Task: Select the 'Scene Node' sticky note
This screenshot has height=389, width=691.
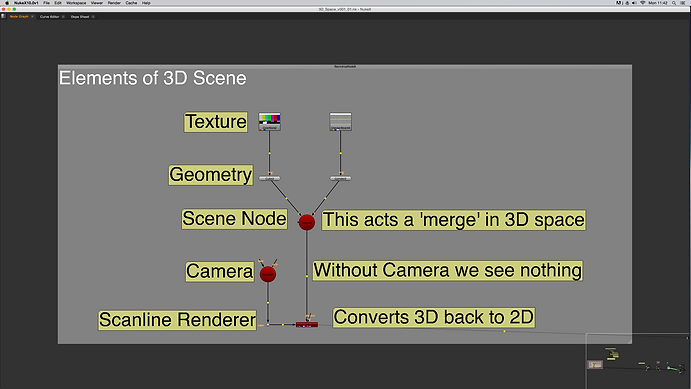Action: point(234,219)
